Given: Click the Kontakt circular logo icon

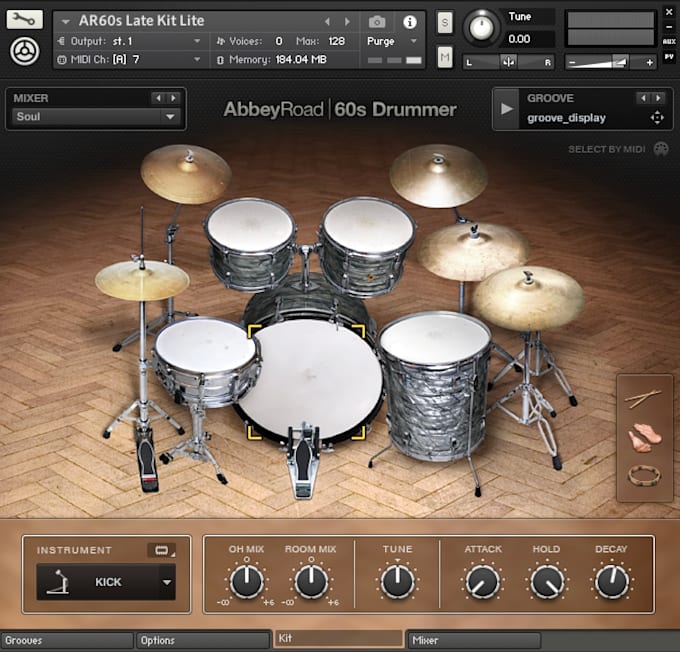Looking at the screenshot, I should pyautogui.click(x=24, y=51).
